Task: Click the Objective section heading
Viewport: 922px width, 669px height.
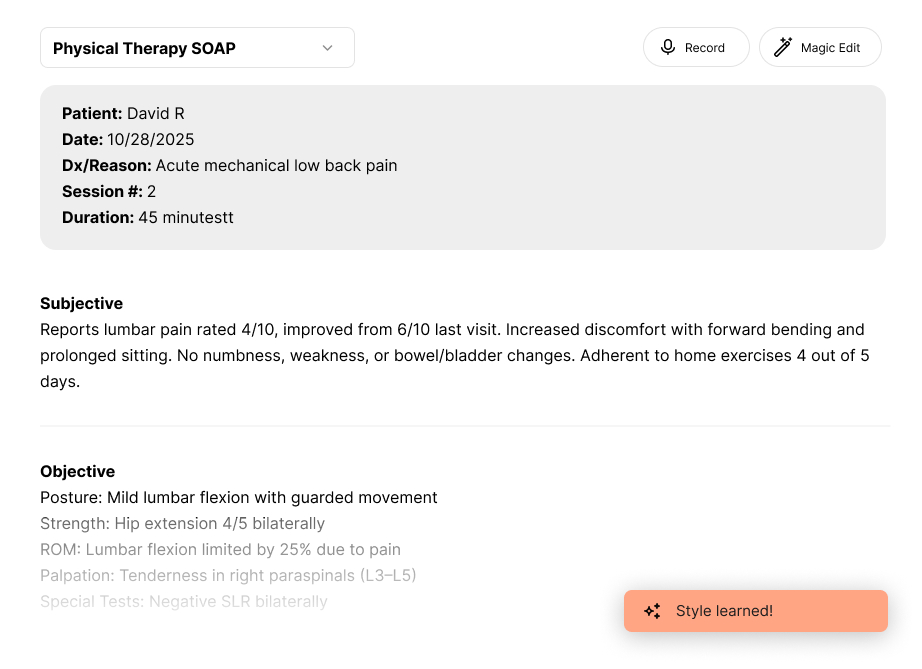Action: [x=77, y=471]
